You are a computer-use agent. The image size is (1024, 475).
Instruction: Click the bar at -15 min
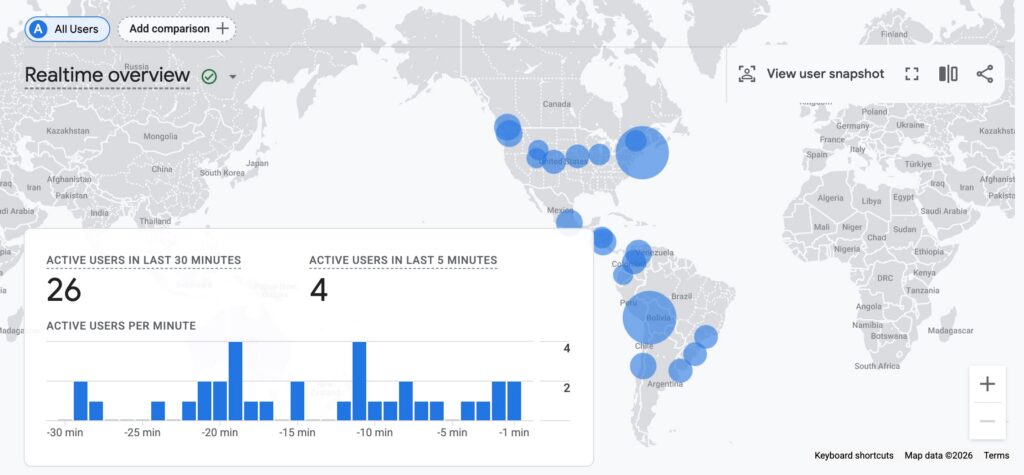[x=297, y=401]
